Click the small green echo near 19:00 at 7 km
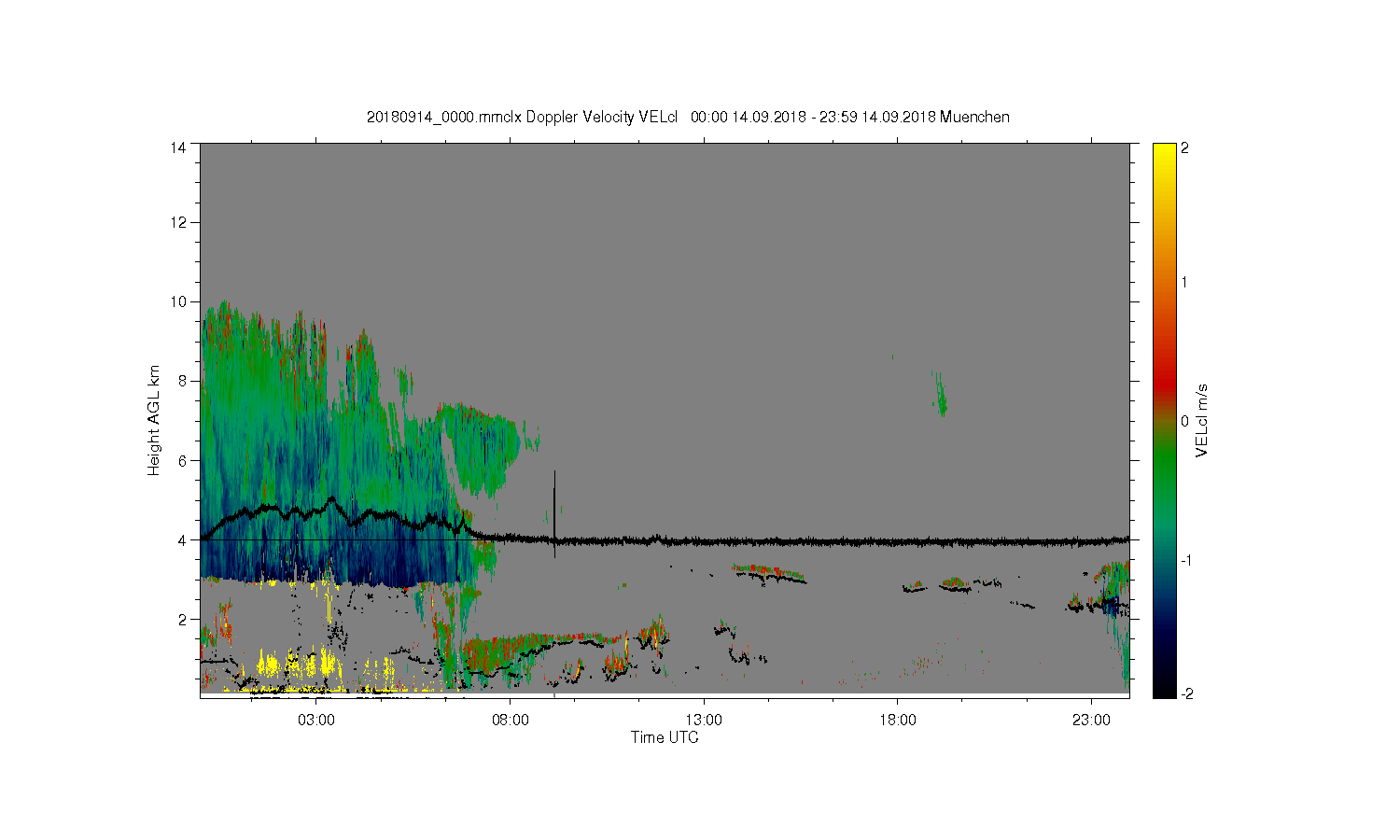The image size is (1400, 840). (940, 394)
